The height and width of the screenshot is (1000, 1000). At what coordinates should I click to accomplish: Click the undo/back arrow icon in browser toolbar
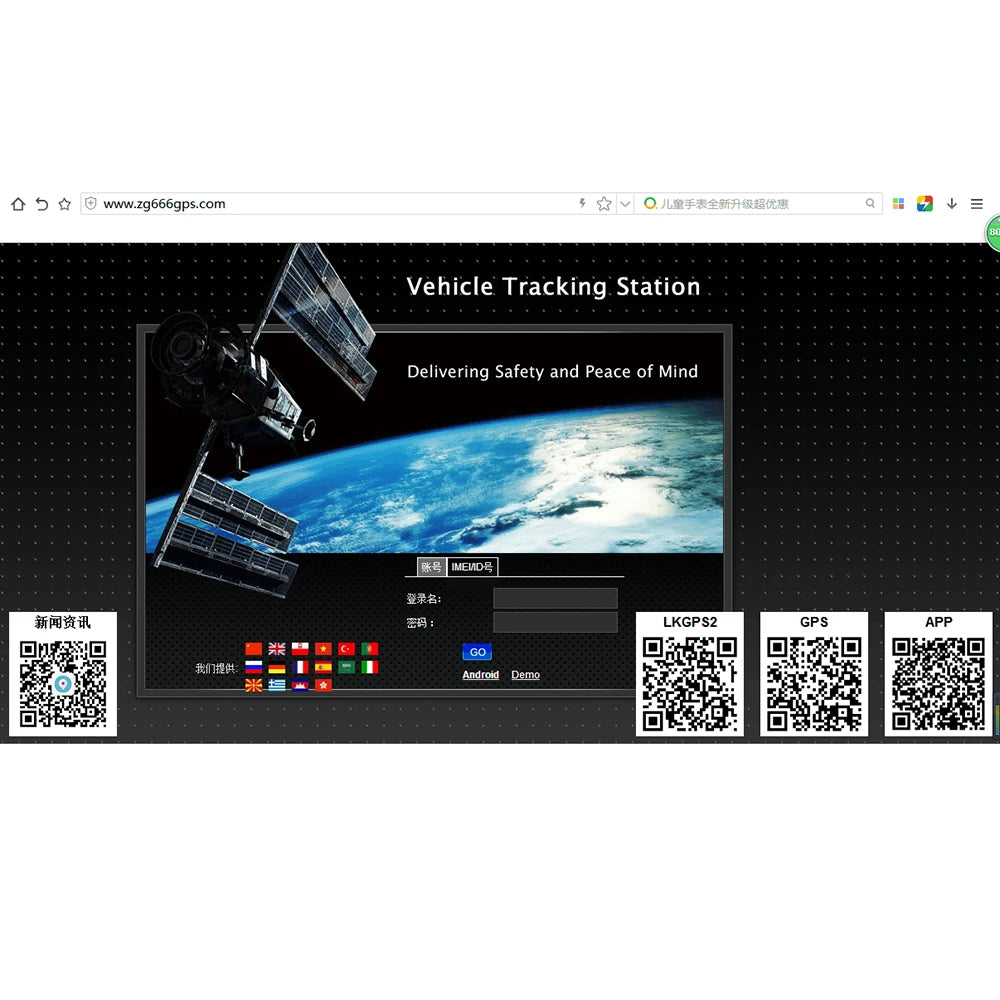[x=41, y=204]
